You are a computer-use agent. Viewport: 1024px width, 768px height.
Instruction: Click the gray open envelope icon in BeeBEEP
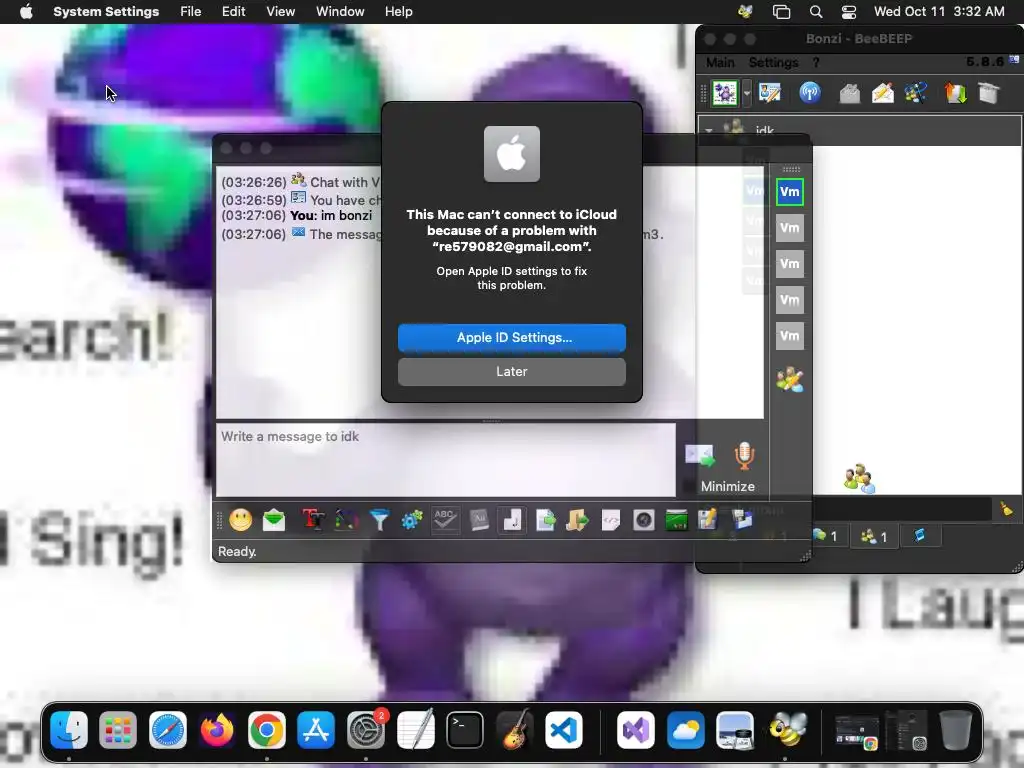click(x=850, y=93)
